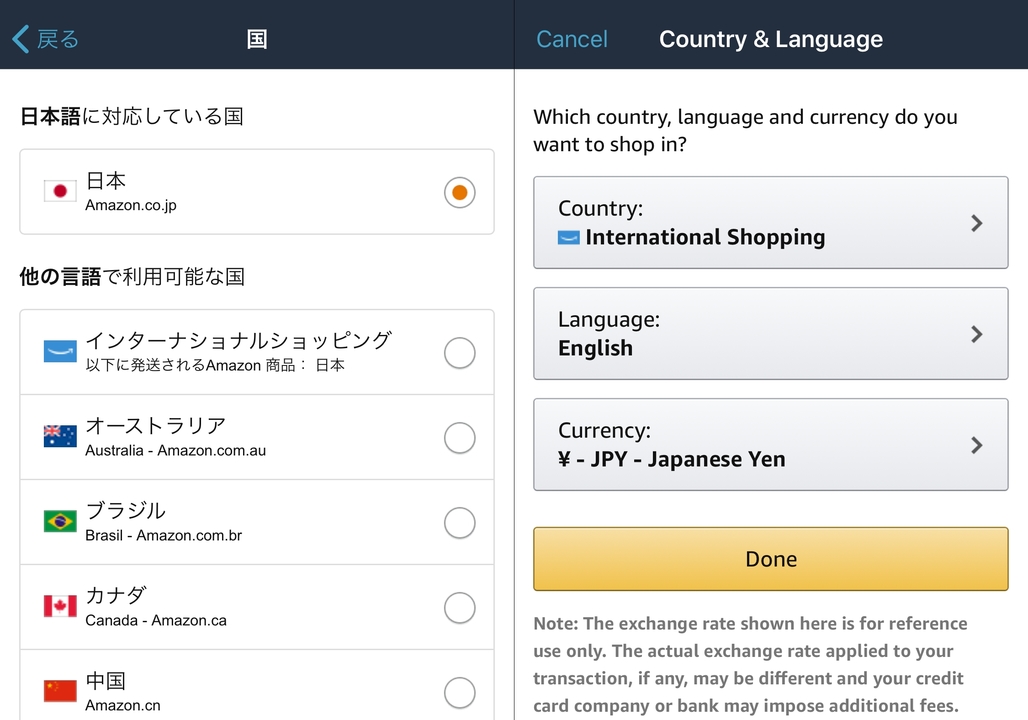Screen dimensions: 1028x720
Task: Select the 日本 Amazon.co.jp radio button
Action: point(460,192)
